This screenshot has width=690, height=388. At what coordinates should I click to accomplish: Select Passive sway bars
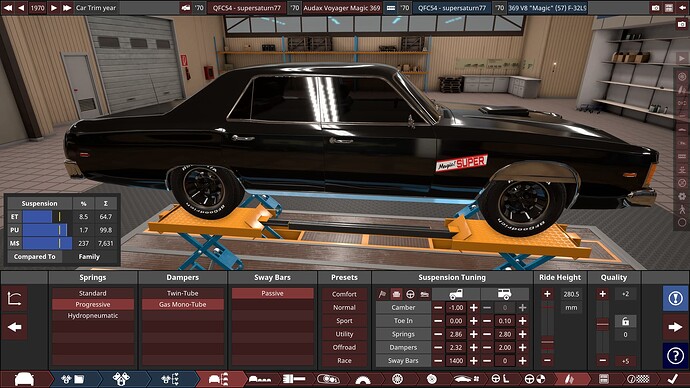(272, 293)
